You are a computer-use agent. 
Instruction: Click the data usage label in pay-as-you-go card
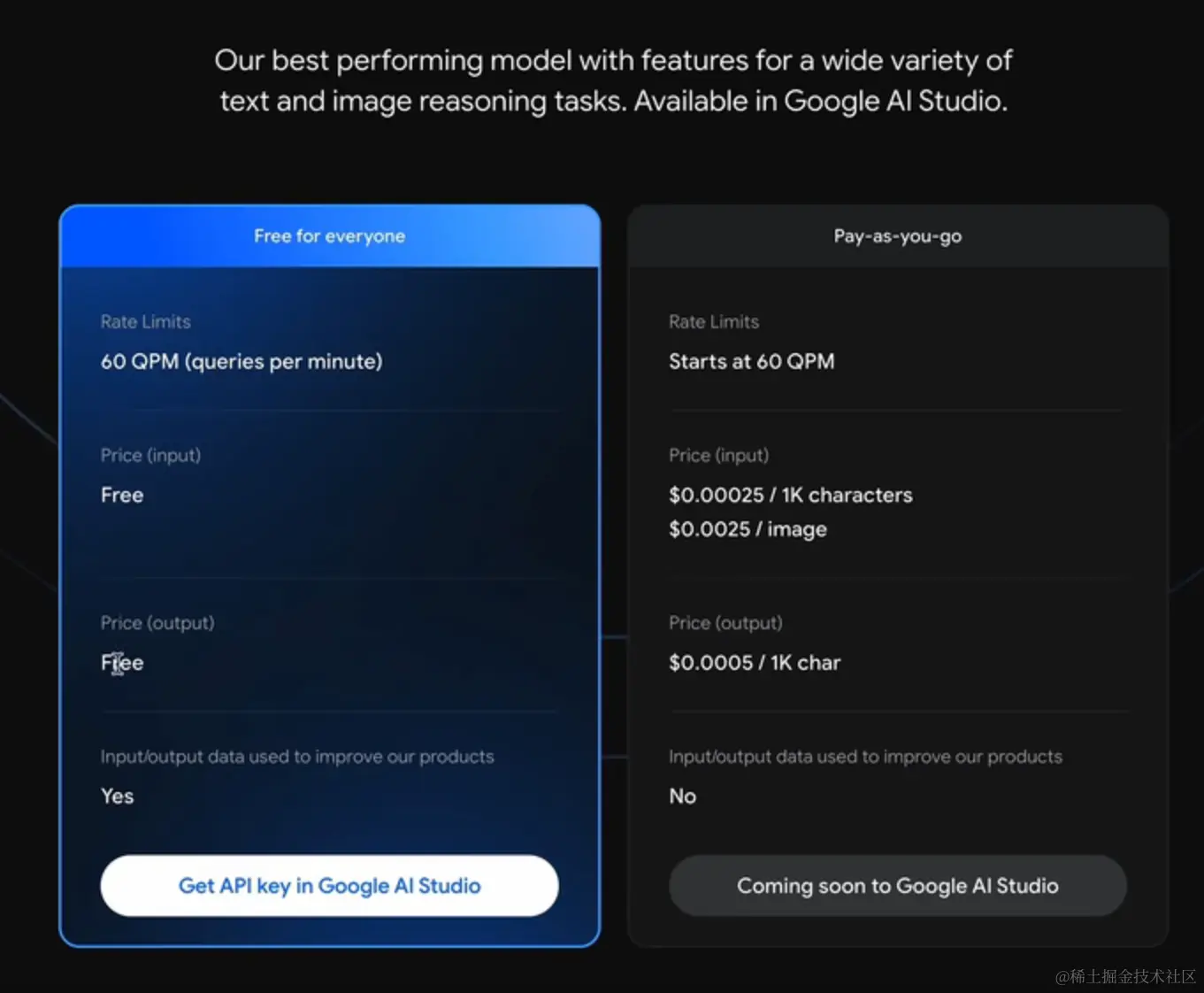pyautogui.click(x=865, y=757)
